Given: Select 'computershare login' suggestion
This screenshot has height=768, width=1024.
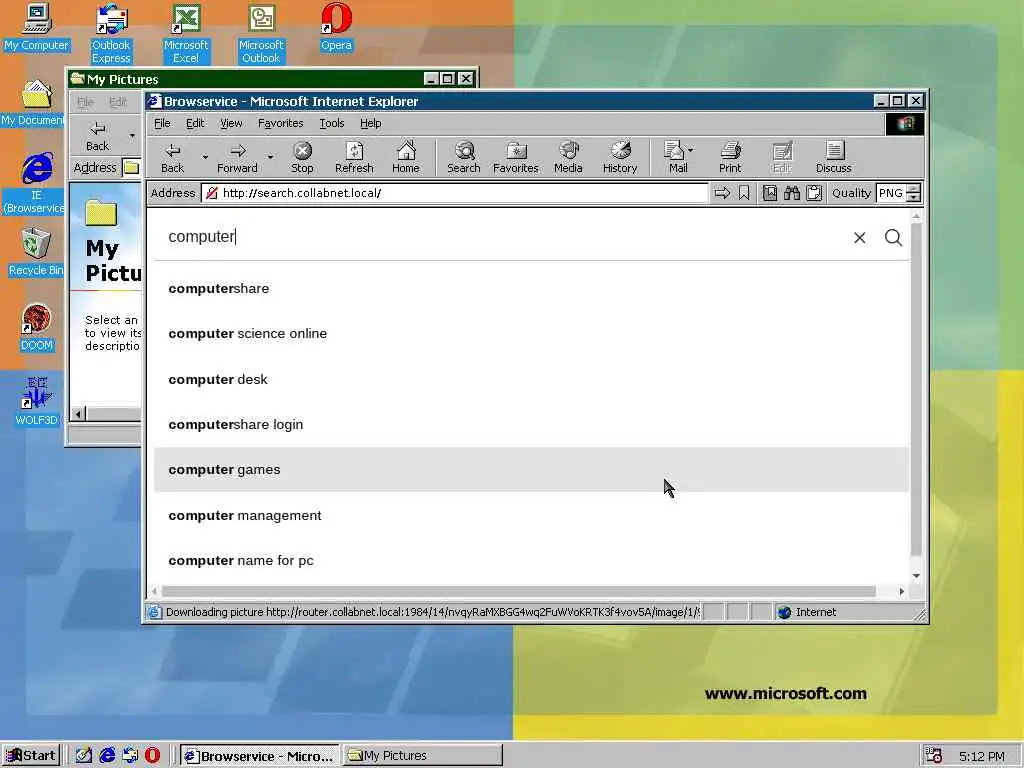Looking at the screenshot, I should coord(531,424).
